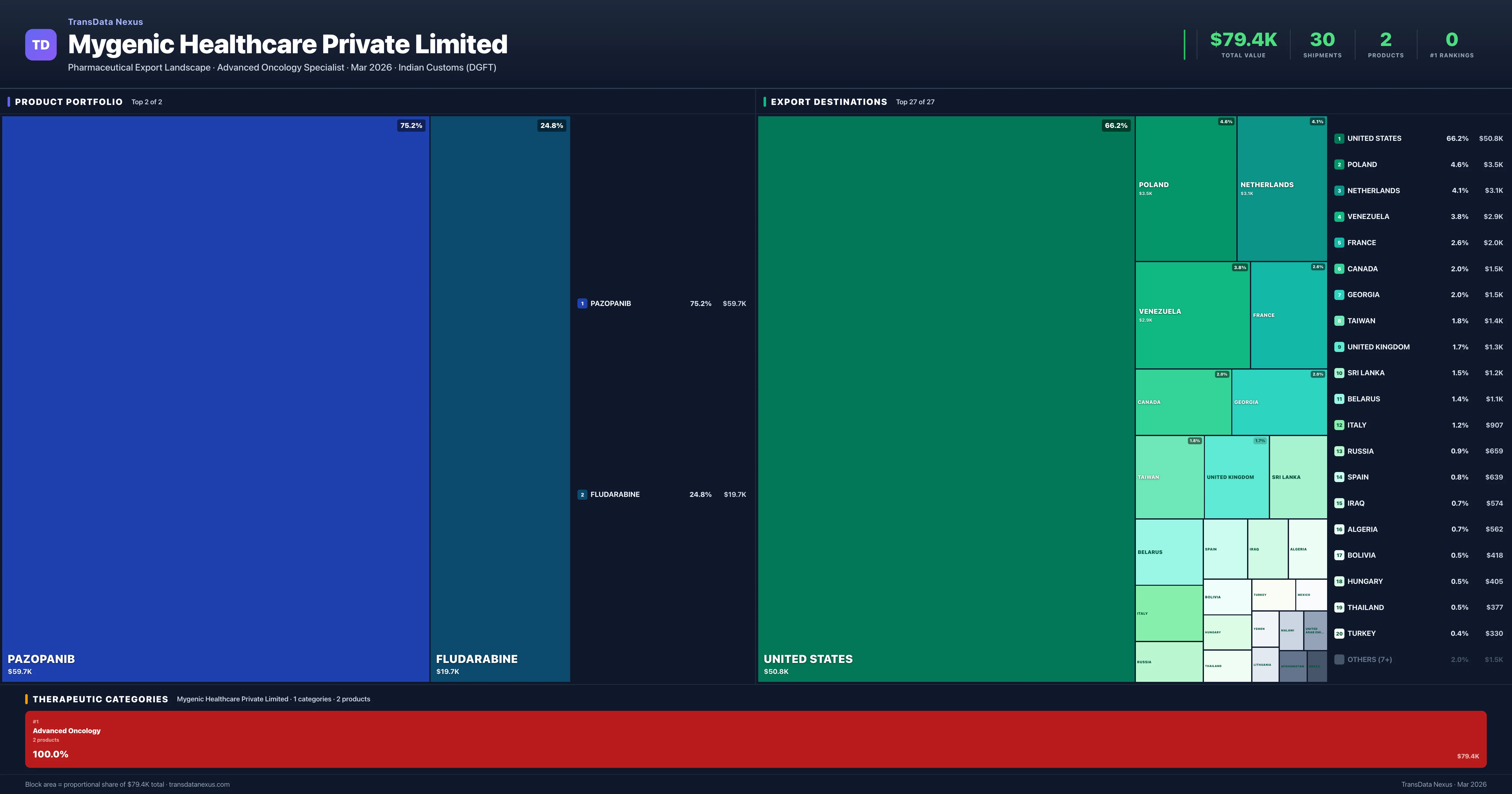The height and width of the screenshot is (794, 1512).
Task: Select the PAZOPANIB treemap block
Action: coord(215,398)
